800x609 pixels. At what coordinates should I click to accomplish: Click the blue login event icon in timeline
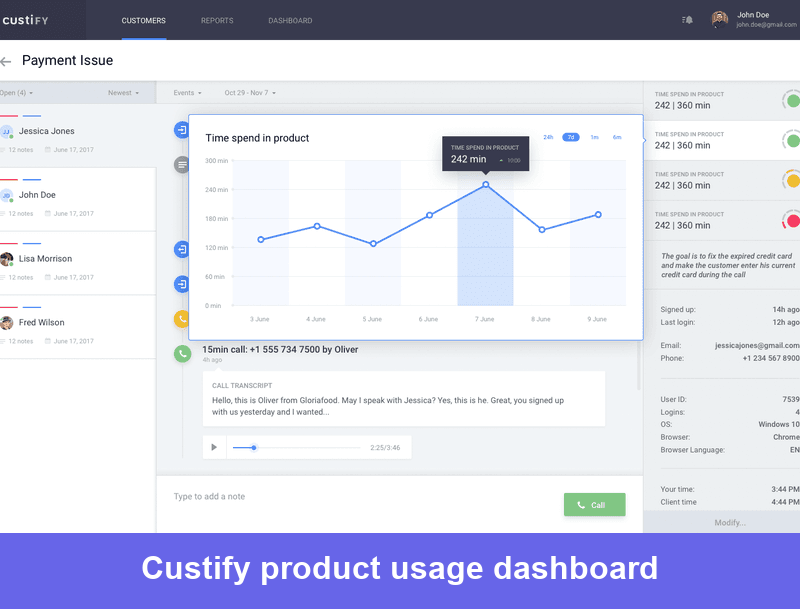point(183,130)
